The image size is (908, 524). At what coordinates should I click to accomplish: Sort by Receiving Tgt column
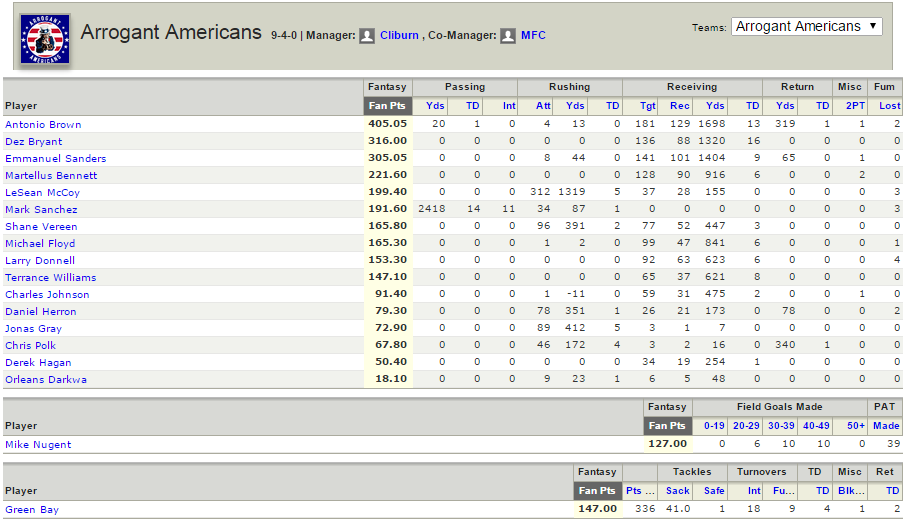(647, 106)
